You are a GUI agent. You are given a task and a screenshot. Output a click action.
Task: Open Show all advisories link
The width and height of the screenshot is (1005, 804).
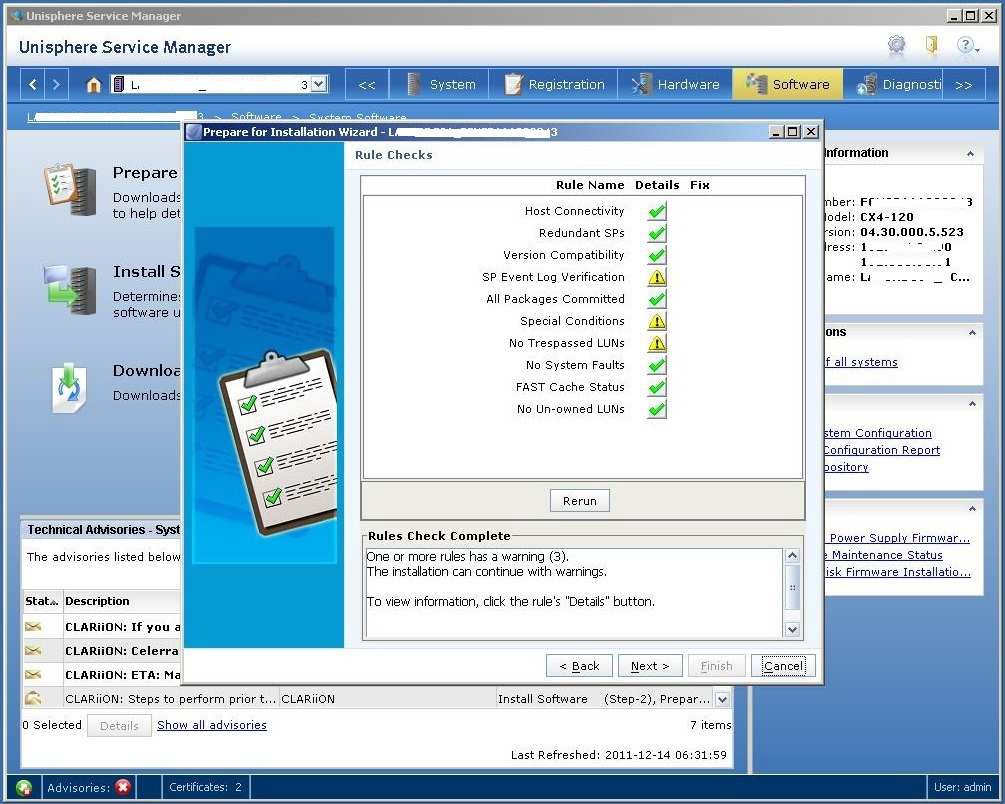tap(212, 724)
